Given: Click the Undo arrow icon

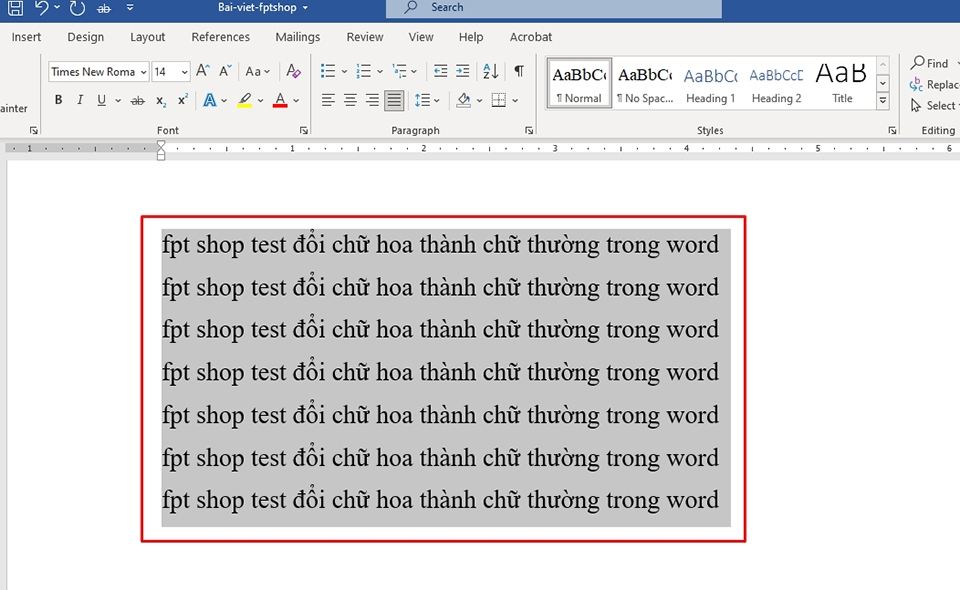Looking at the screenshot, I should coord(42,7).
